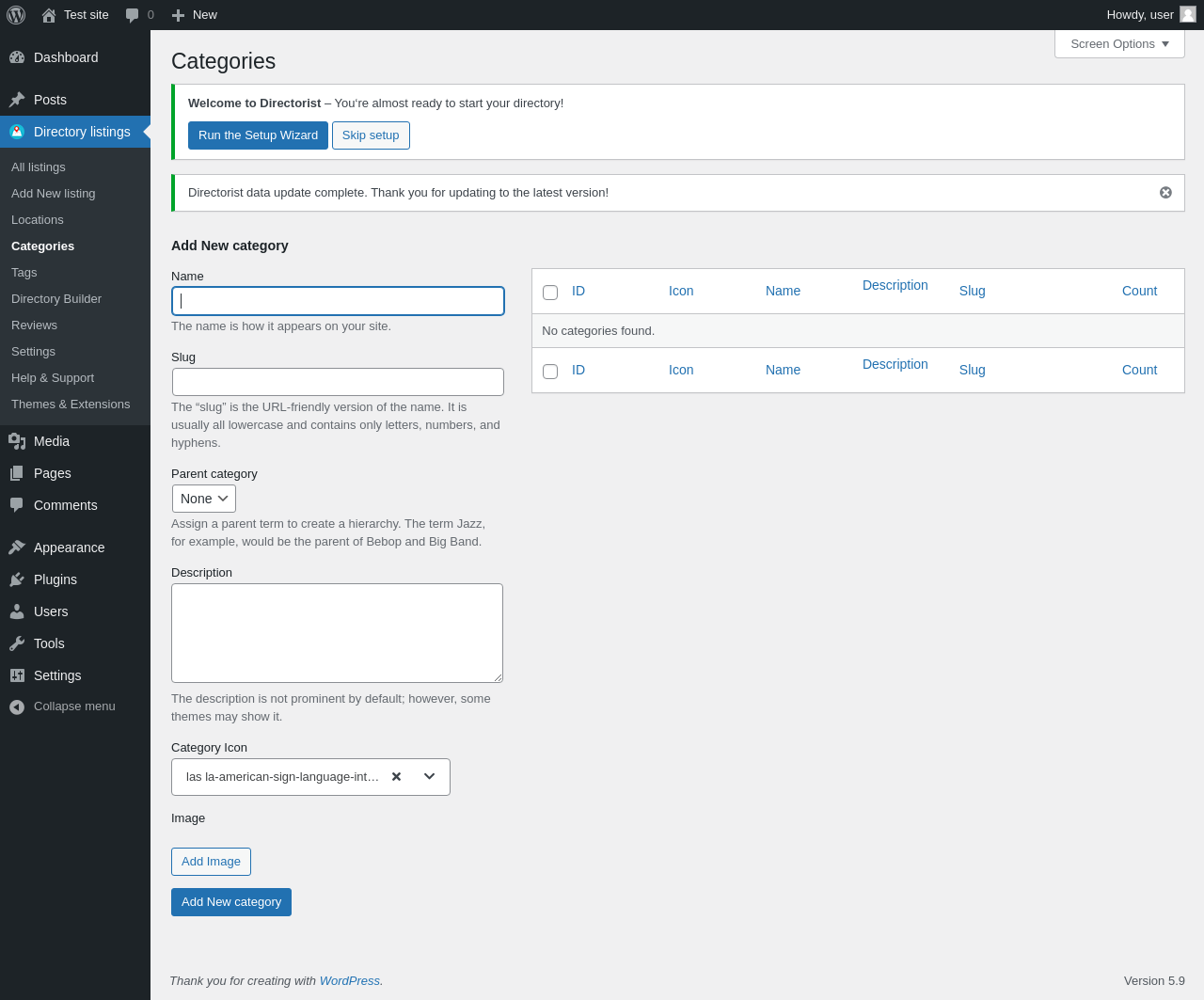Image resolution: width=1204 pixels, height=1000 pixels.
Task: Expand the Category Icon chevron dropdown
Action: pyautogui.click(x=430, y=776)
